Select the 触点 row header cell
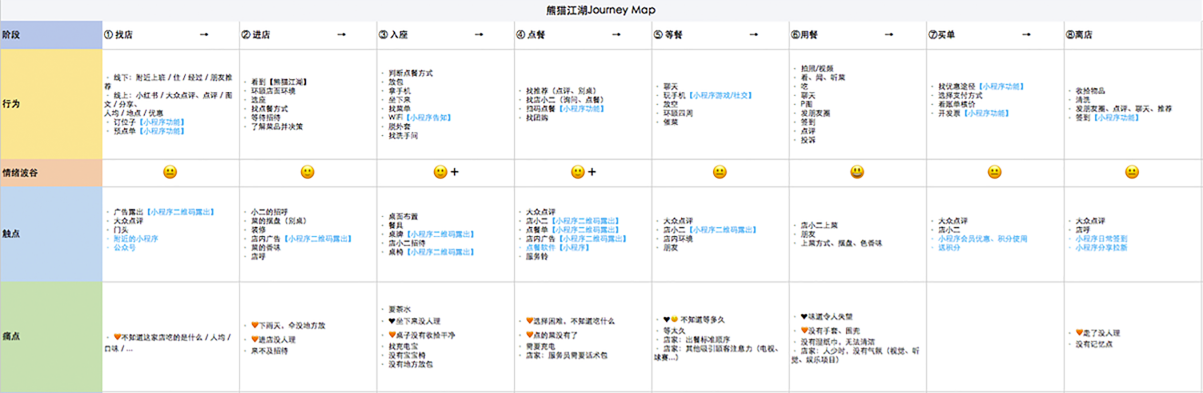This screenshot has height=393, width=1203. click(x=51, y=234)
